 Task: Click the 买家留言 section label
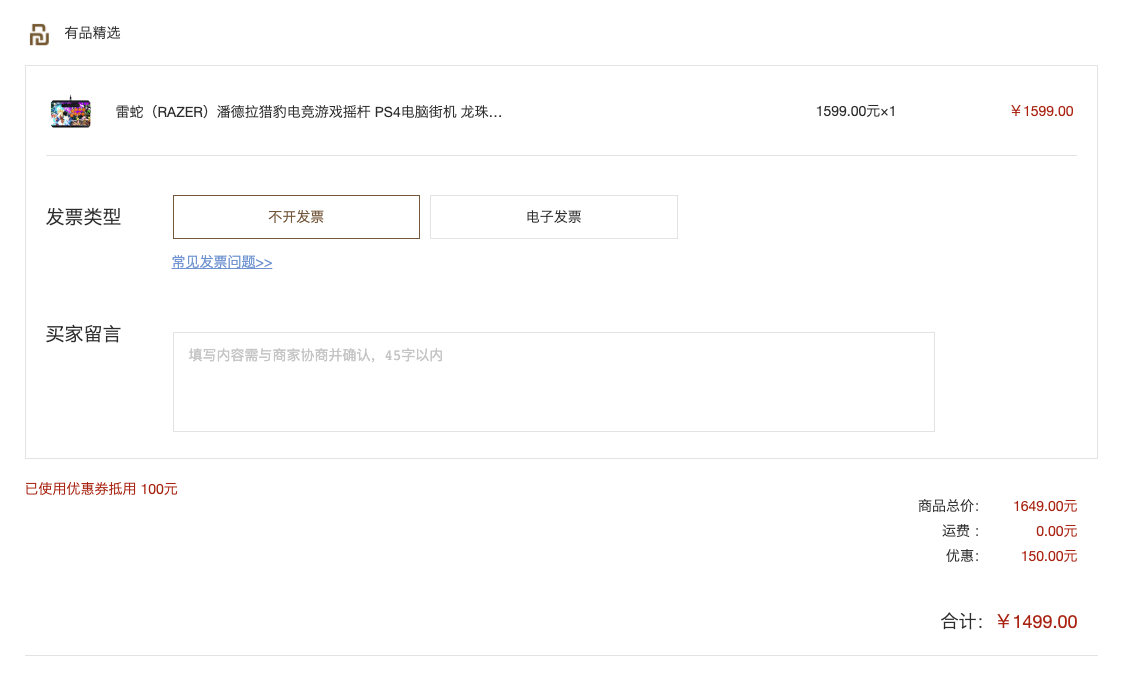click(83, 334)
